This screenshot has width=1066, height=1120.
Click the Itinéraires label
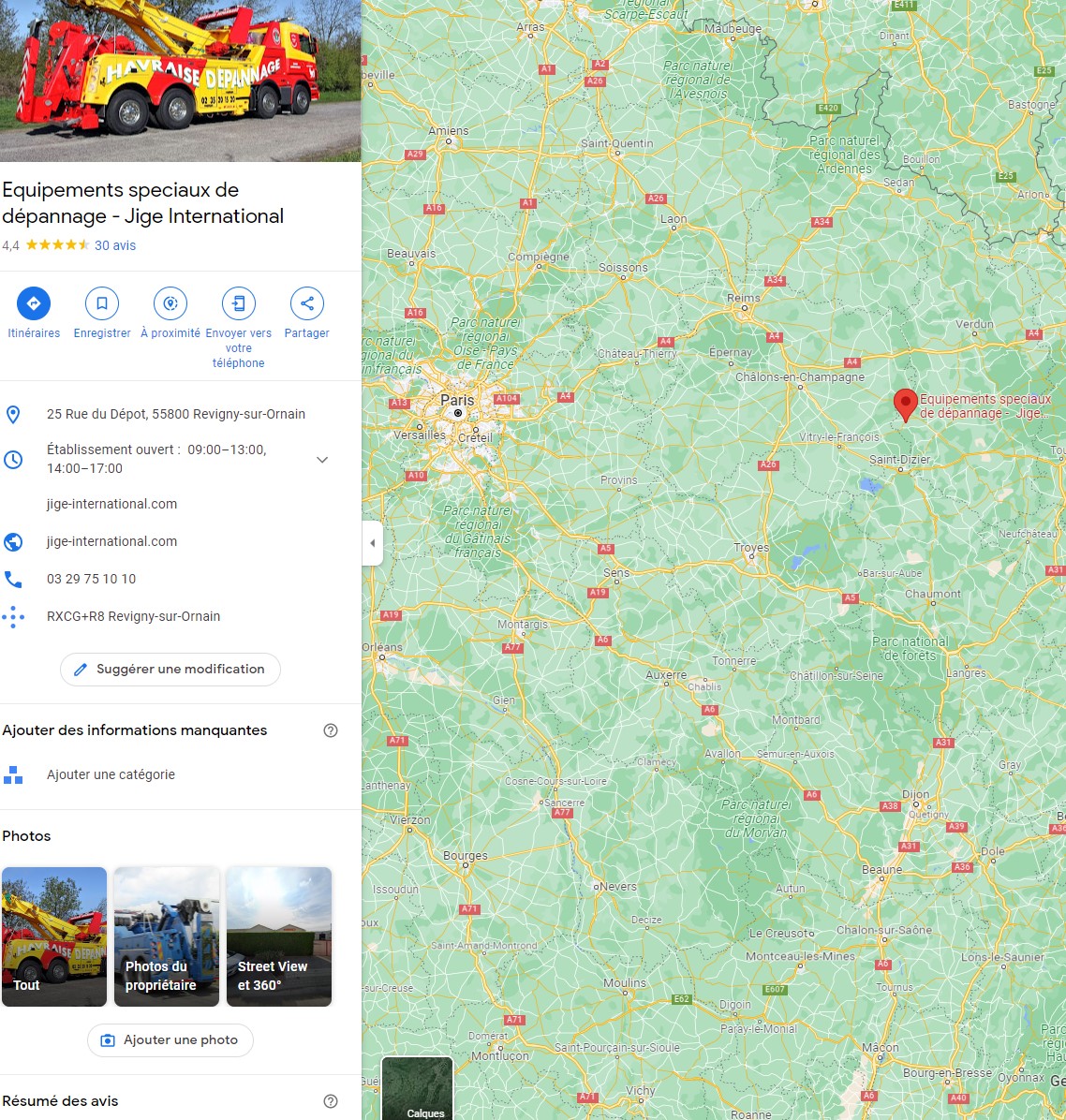click(34, 332)
